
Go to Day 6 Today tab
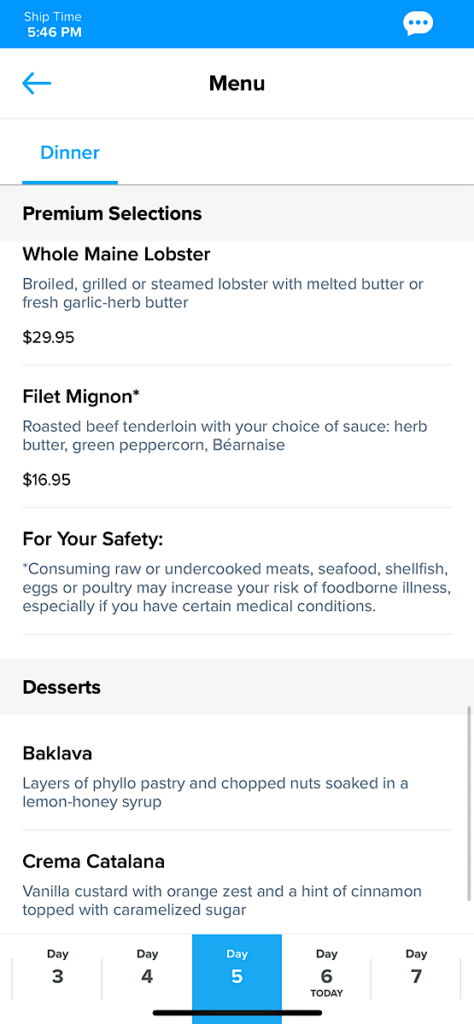[326, 972]
